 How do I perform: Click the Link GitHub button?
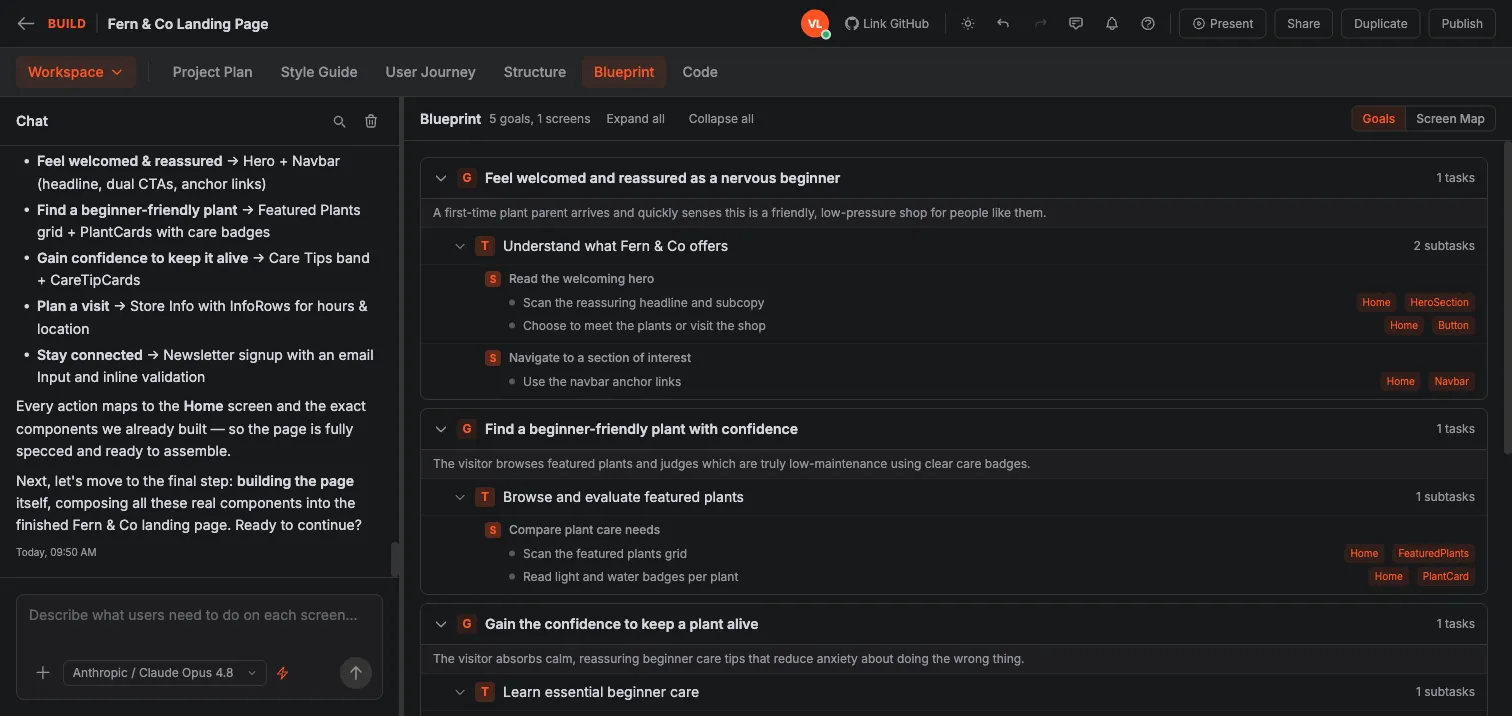click(x=887, y=24)
